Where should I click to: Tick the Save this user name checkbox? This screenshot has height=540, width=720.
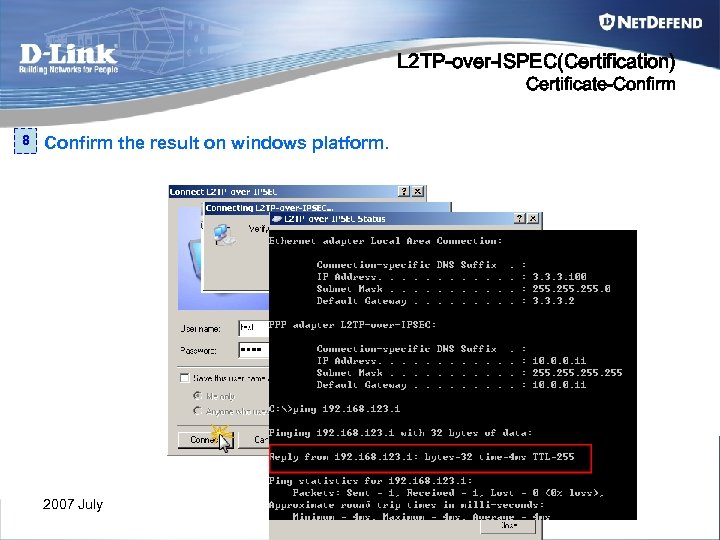185,378
